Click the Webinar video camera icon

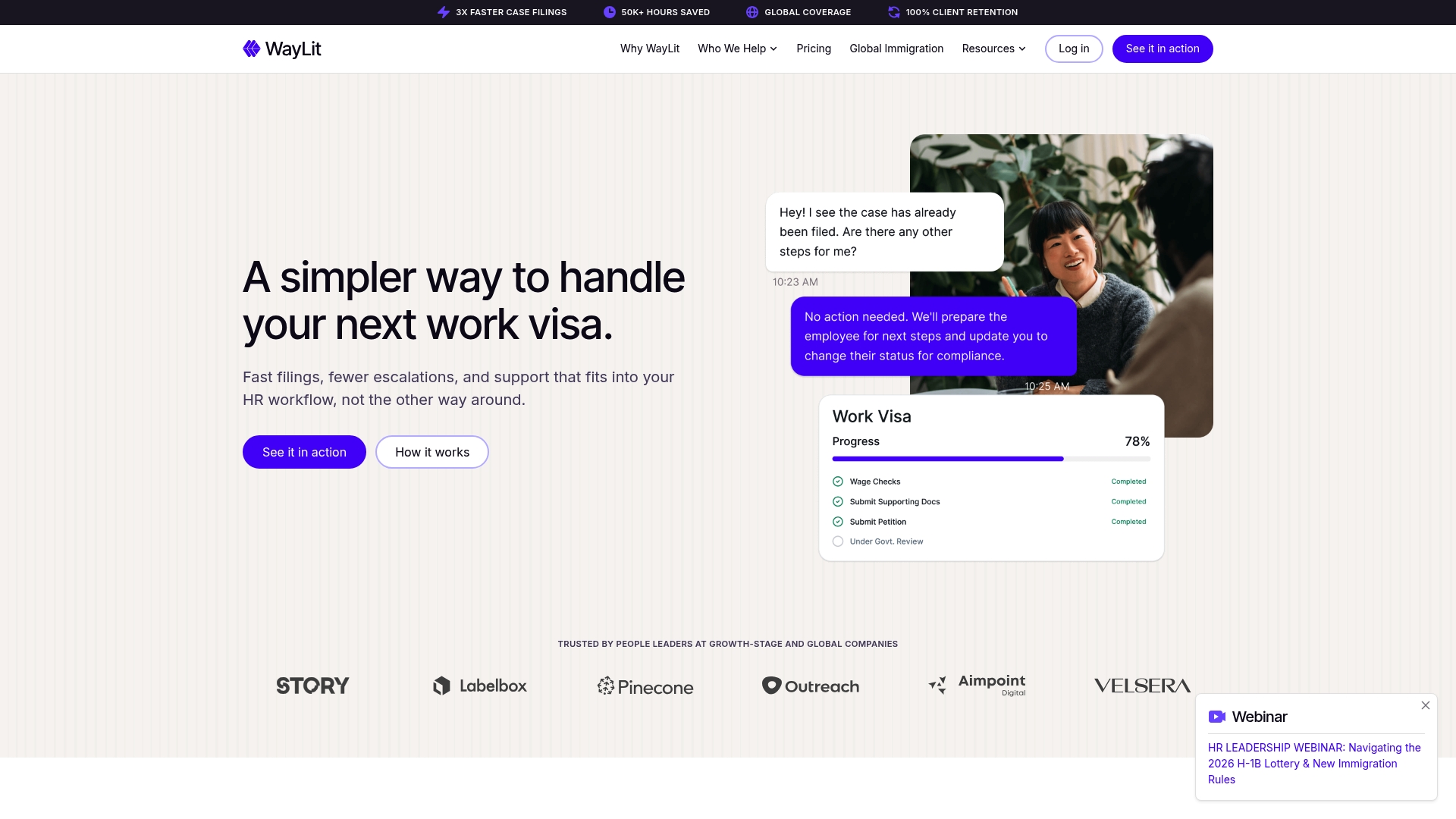pos(1217,717)
